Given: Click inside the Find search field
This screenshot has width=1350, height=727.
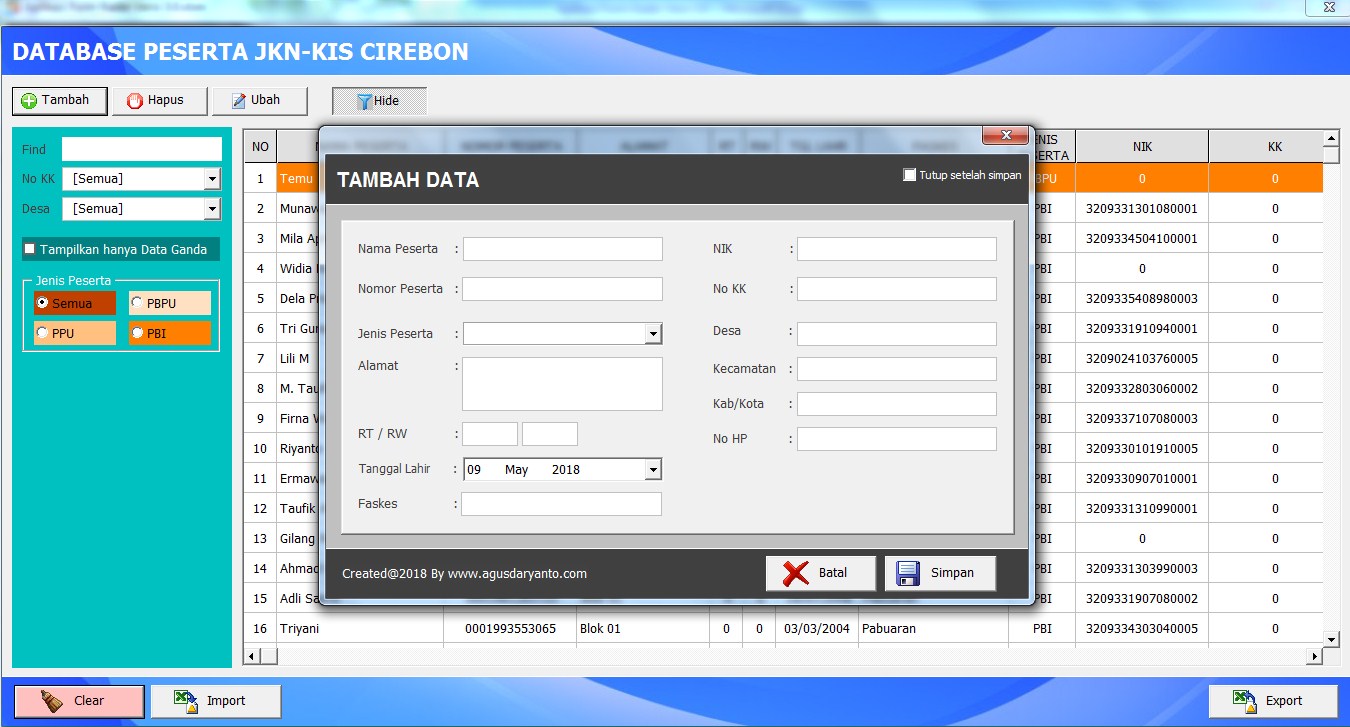Looking at the screenshot, I should point(140,148).
